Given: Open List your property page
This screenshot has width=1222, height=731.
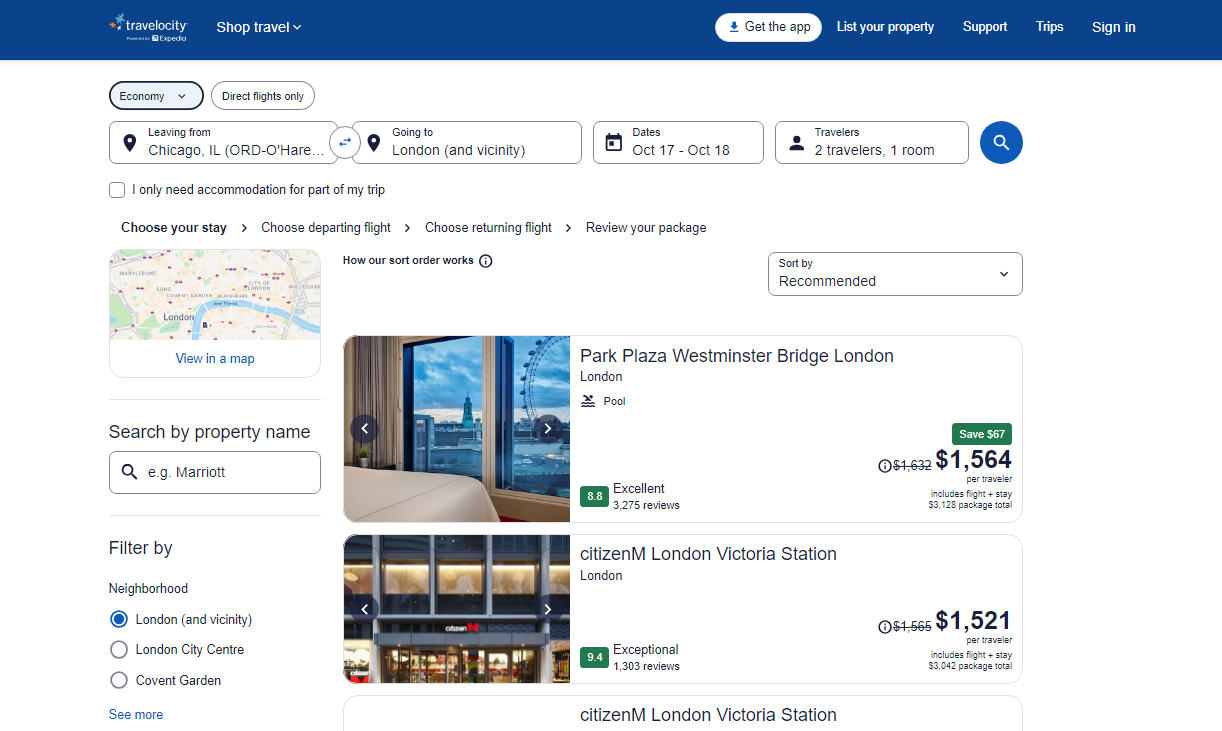Looking at the screenshot, I should point(885,27).
